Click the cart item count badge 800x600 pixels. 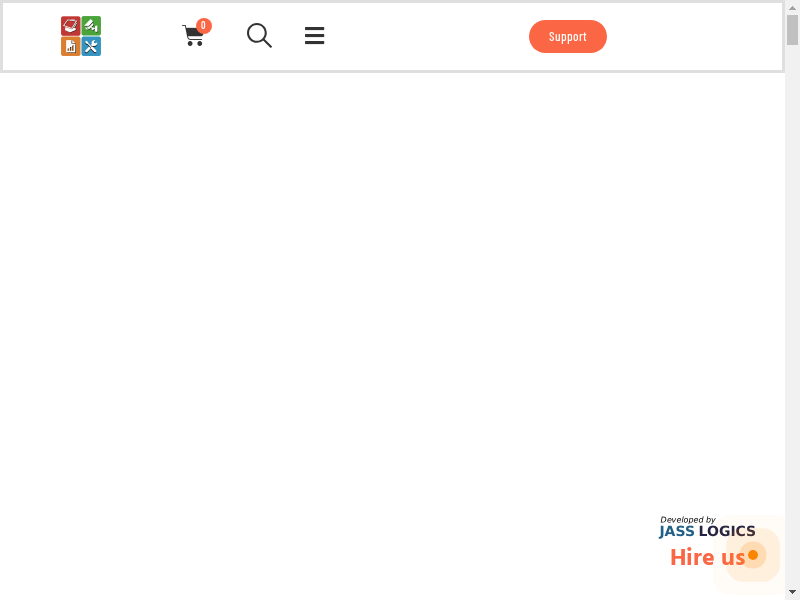(x=204, y=26)
